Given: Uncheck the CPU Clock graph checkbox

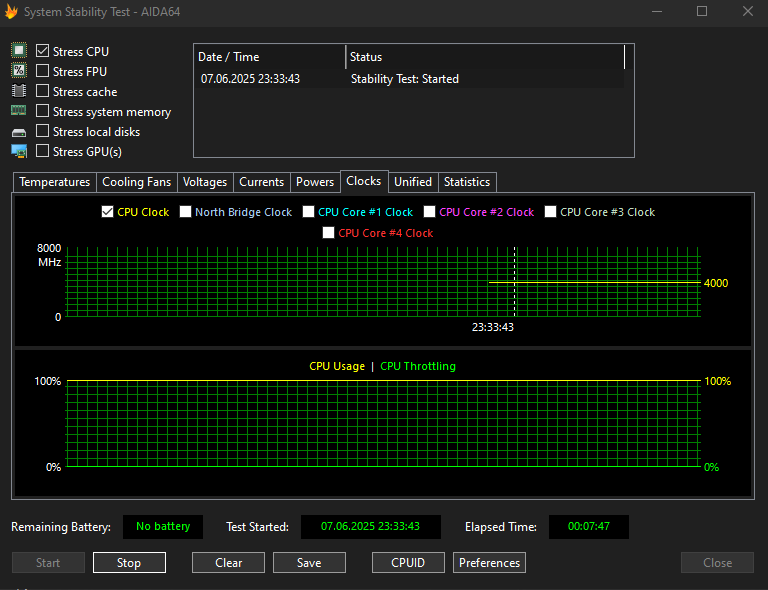Looking at the screenshot, I should point(107,212).
